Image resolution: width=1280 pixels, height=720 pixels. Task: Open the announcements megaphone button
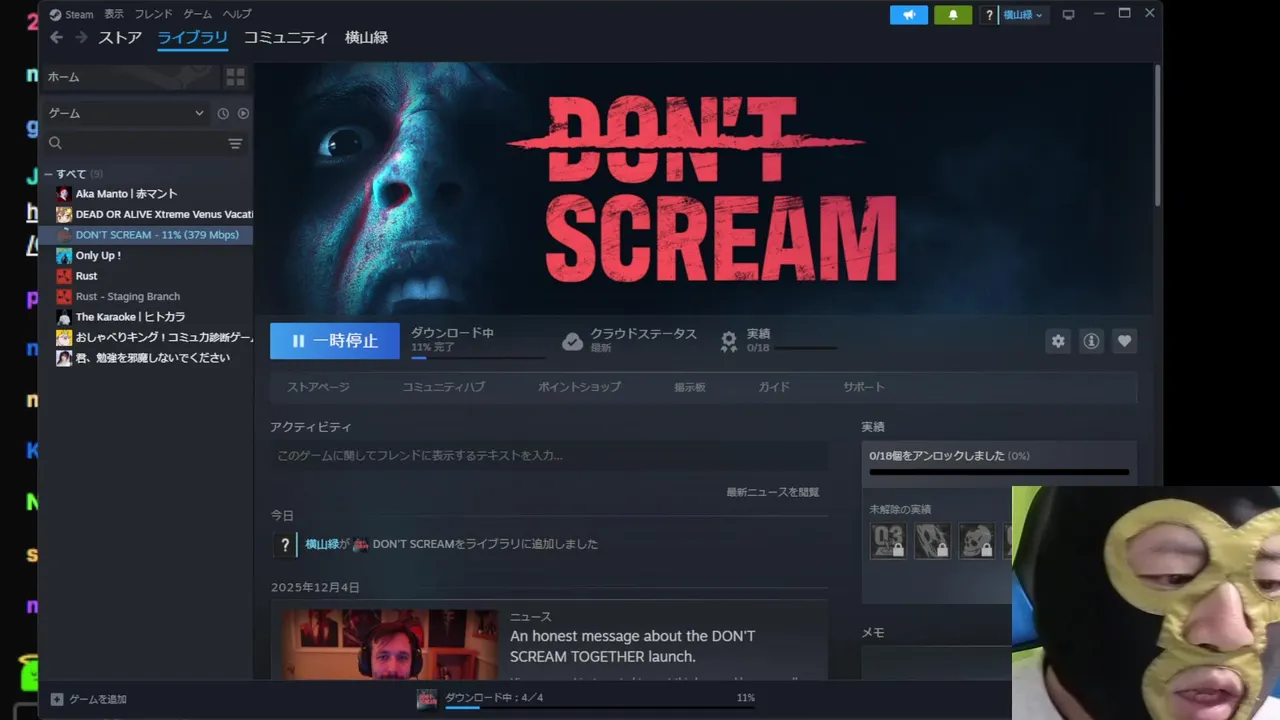click(908, 15)
